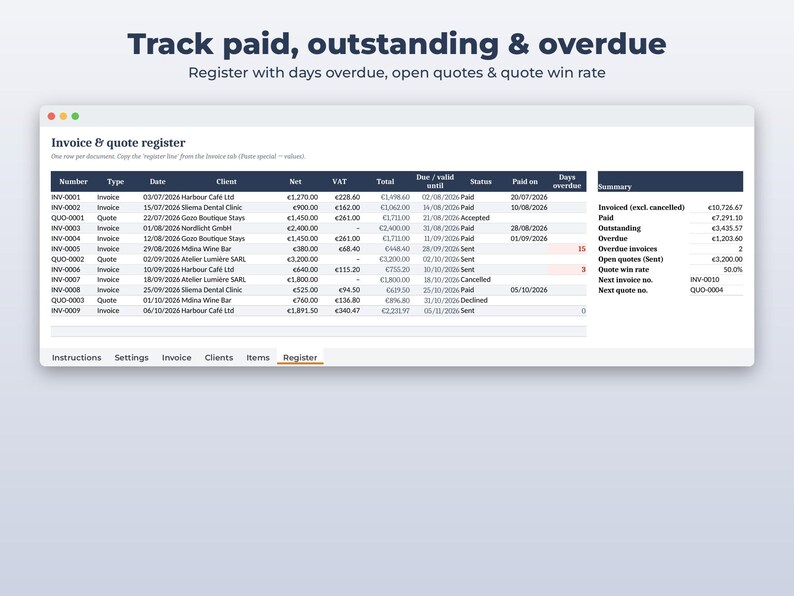Click the Cancelled status for INV-0007
The image size is (794, 596).
pos(475,280)
